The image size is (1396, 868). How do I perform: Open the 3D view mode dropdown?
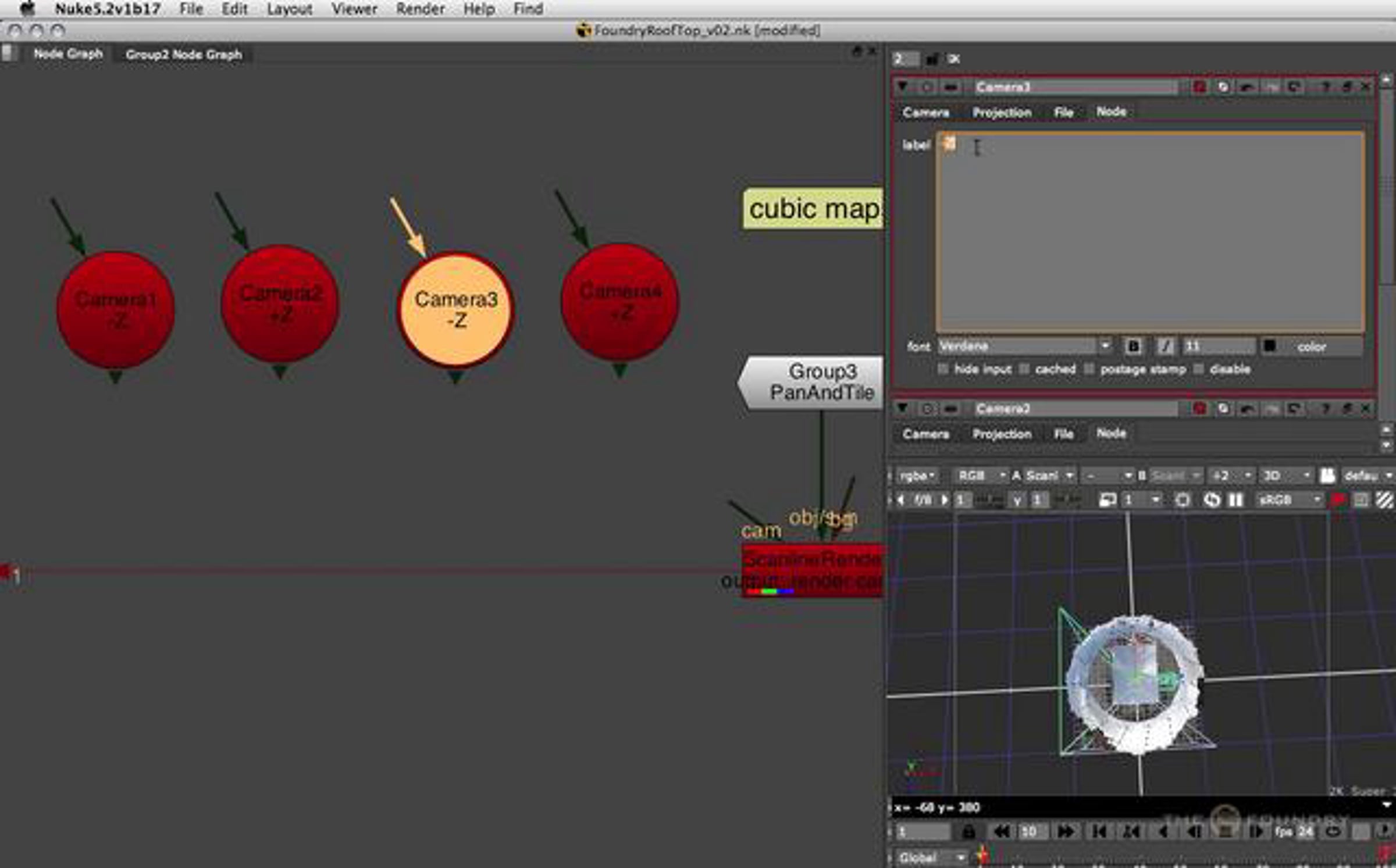click(1286, 476)
